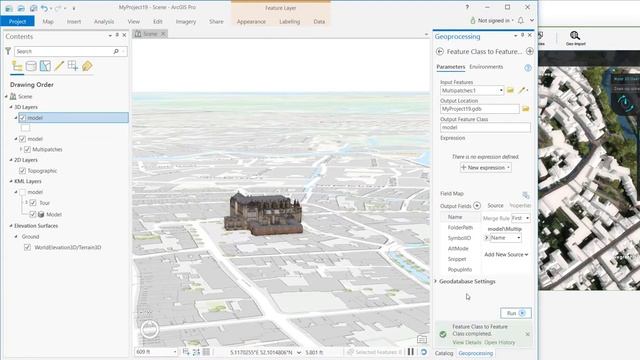Add an output field with the plus icon

(x=477, y=206)
